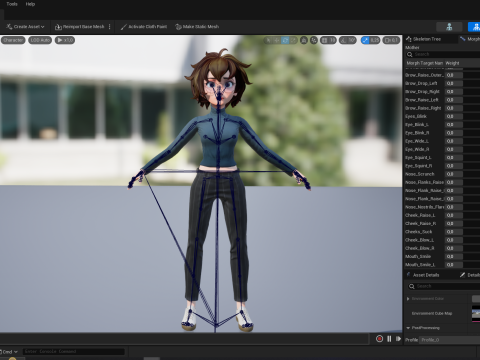Open the camera speed setting button
Viewport: 480px width, 360px height.
pos(391,40)
